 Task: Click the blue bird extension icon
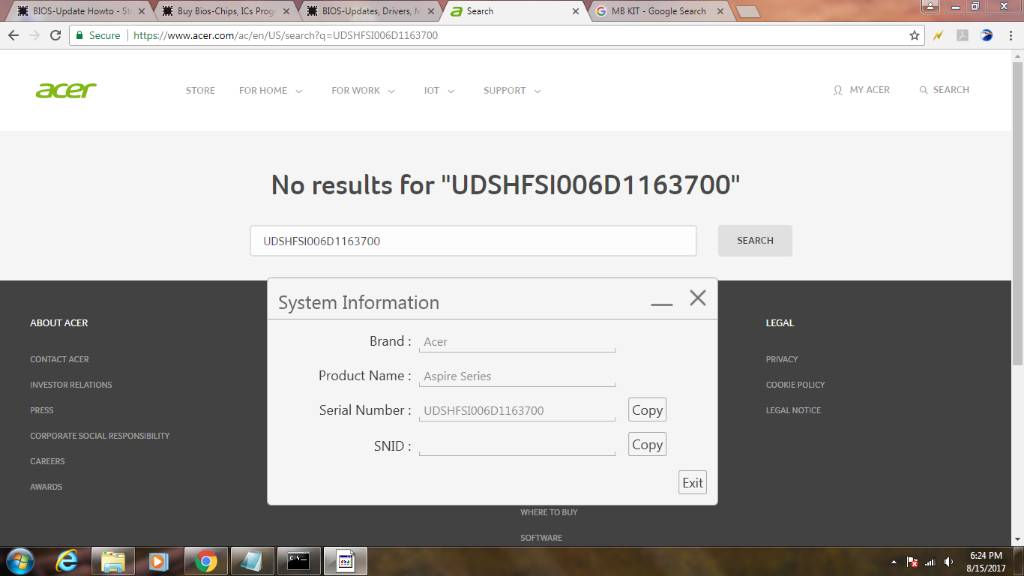click(987, 35)
